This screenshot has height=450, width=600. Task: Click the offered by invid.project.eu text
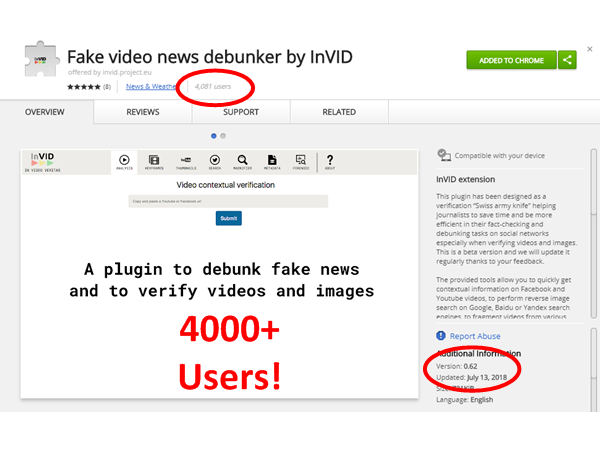pyautogui.click(x=109, y=72)
